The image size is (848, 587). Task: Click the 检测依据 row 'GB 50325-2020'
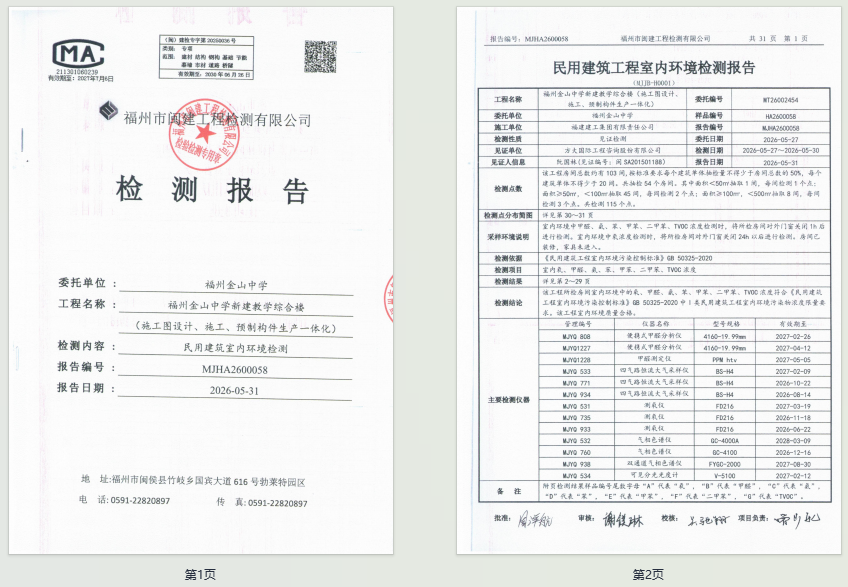(x=690, y=258)
